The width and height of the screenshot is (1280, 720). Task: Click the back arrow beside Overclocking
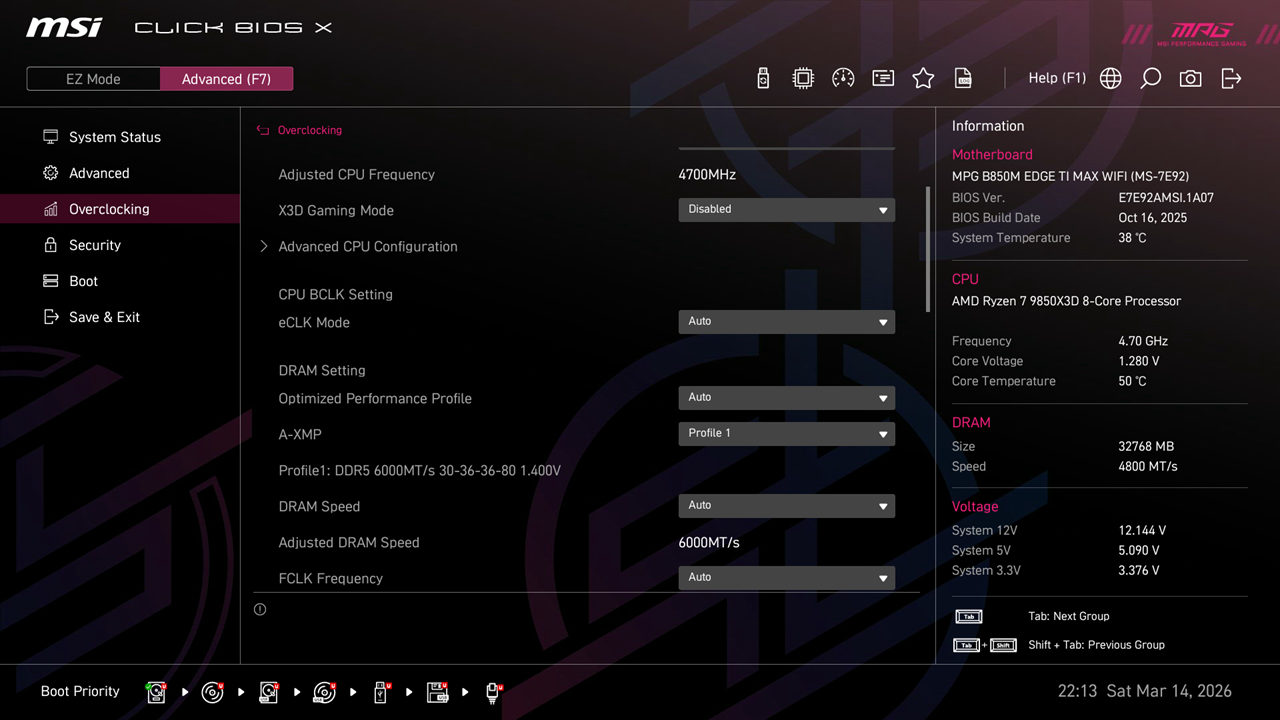click(x=263, y=130)
